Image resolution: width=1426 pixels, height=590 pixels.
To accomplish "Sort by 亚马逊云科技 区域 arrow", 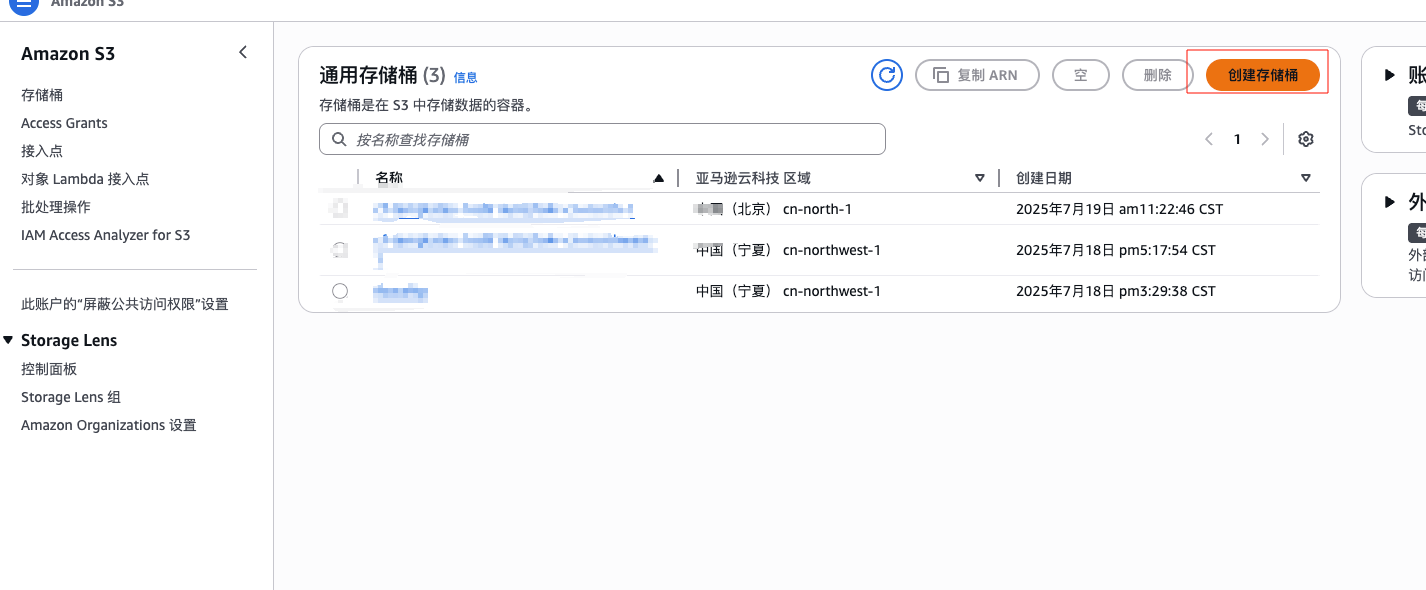I will [980, 178].
